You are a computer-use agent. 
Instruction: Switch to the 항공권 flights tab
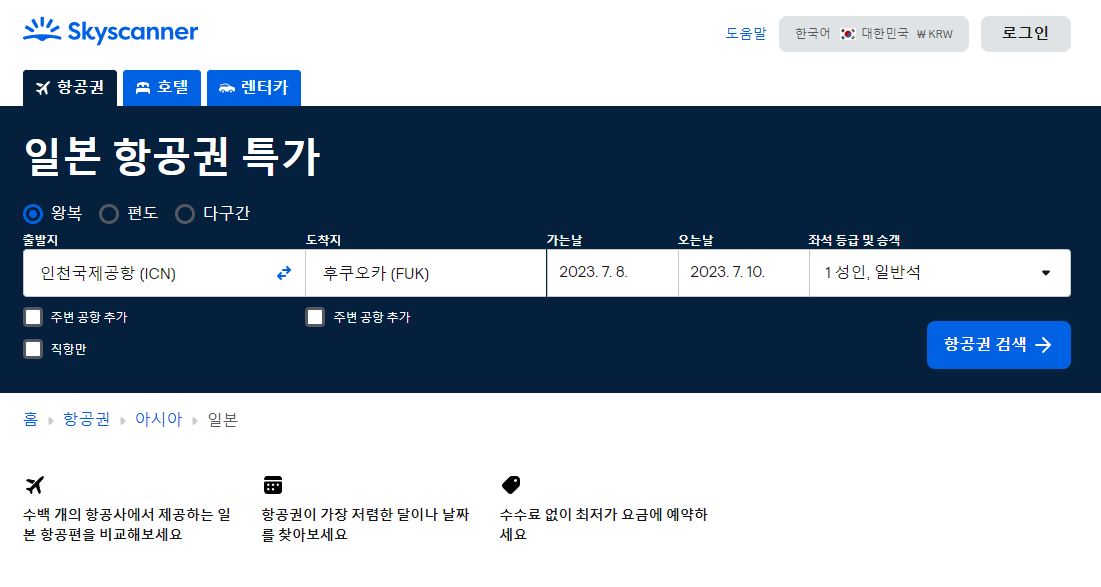click(70, 88)
